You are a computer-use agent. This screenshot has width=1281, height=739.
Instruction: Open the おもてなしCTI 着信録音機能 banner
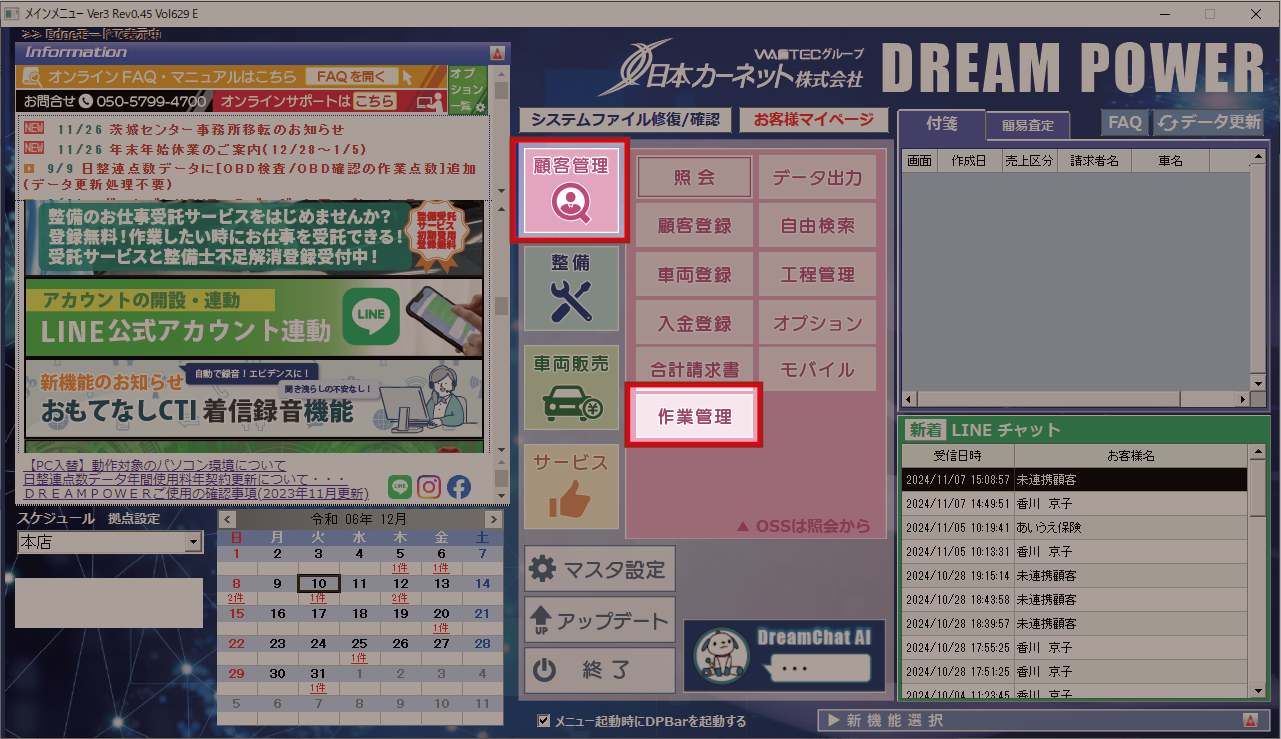pyautogui.click(x=254, y=399)
